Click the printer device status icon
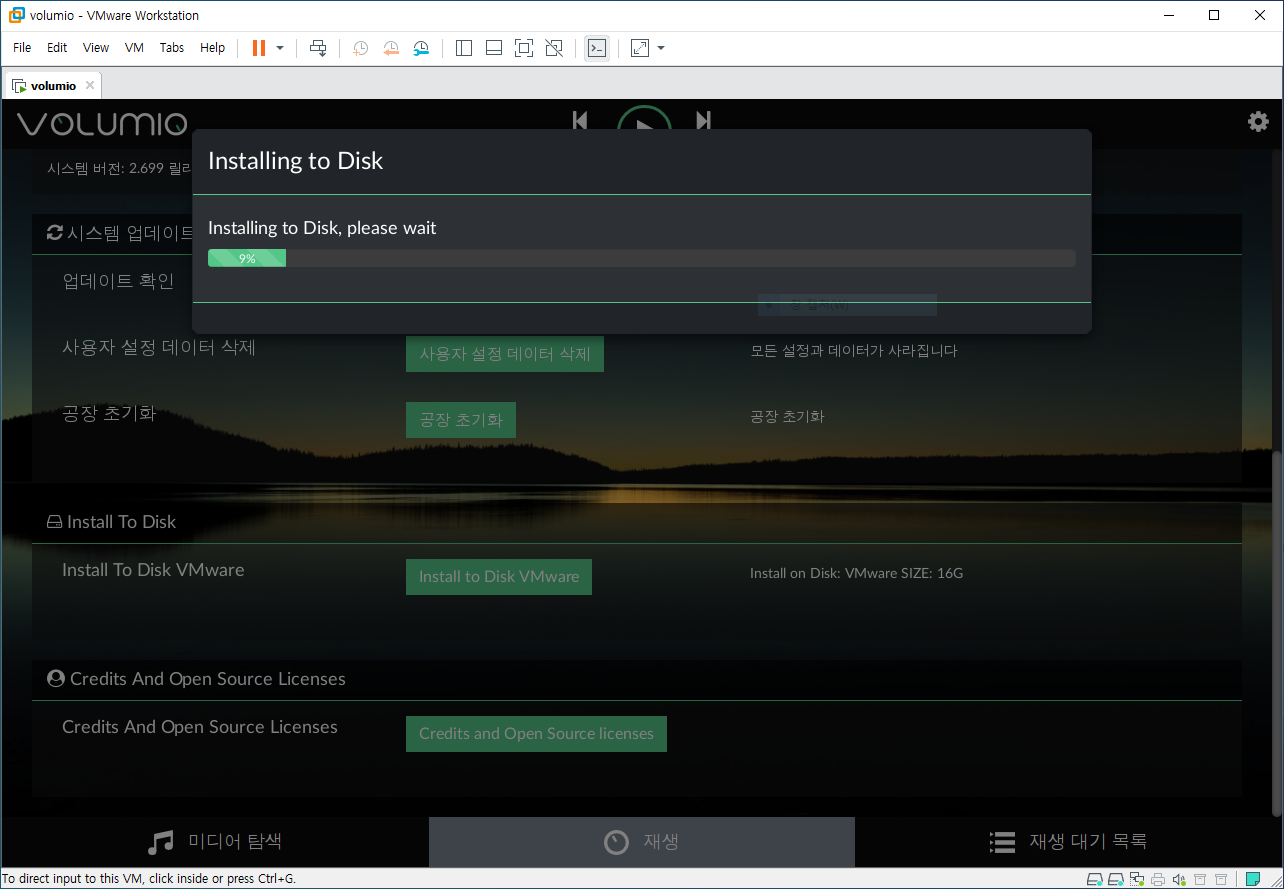This screenshot has width=1284, height=889. (x=1158, y=880)
